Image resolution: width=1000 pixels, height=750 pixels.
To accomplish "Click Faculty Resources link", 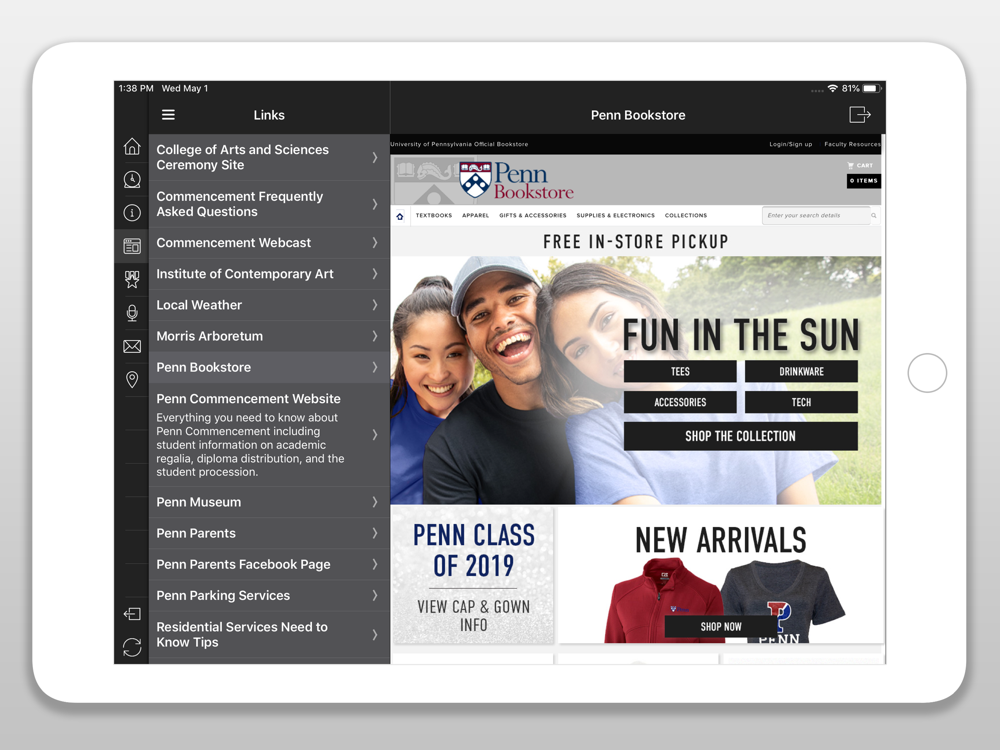I will tap(852, 144).
